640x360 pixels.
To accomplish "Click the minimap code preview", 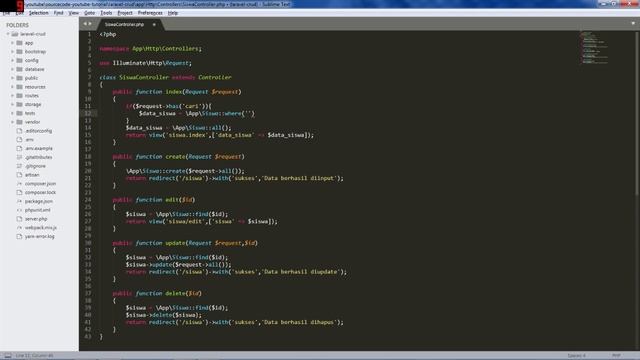I will tap(594, 48).
